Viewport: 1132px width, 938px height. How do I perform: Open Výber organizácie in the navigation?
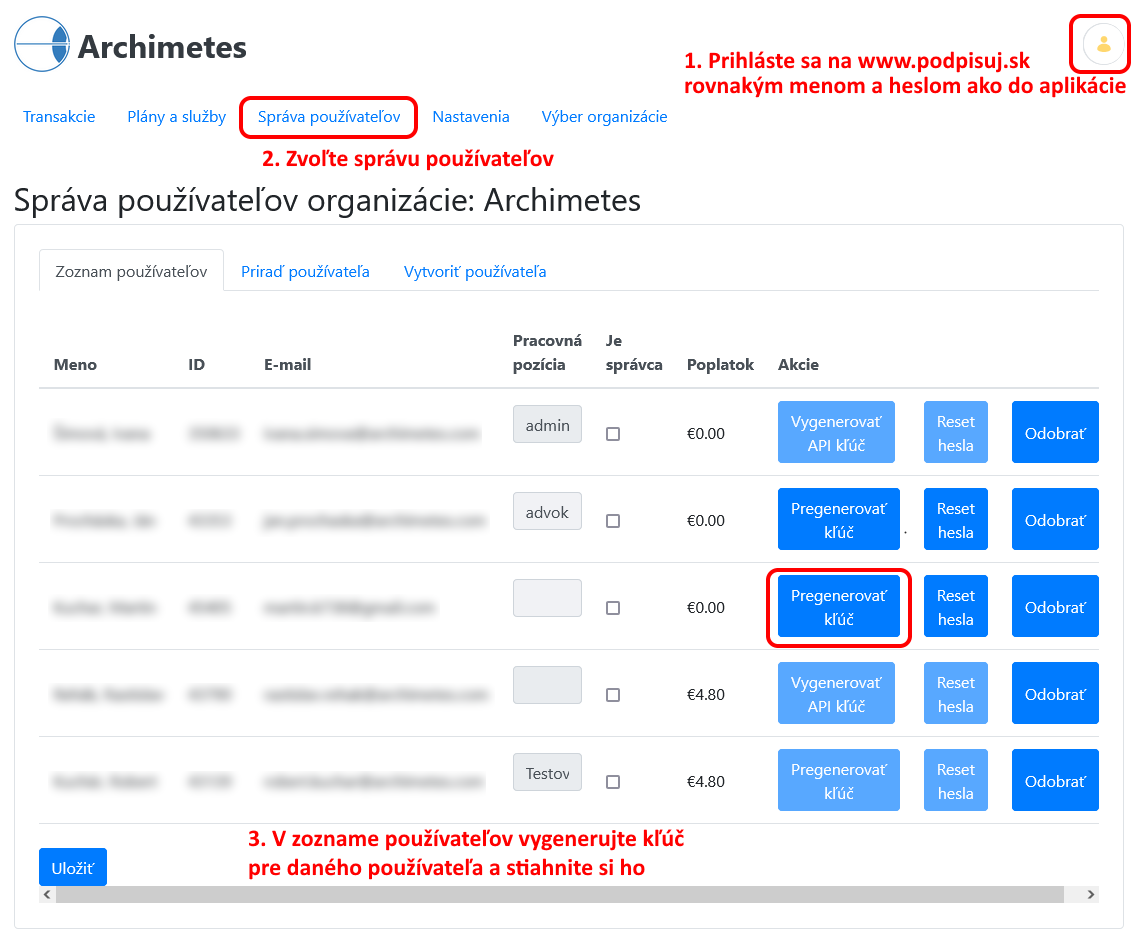[604, 117]
